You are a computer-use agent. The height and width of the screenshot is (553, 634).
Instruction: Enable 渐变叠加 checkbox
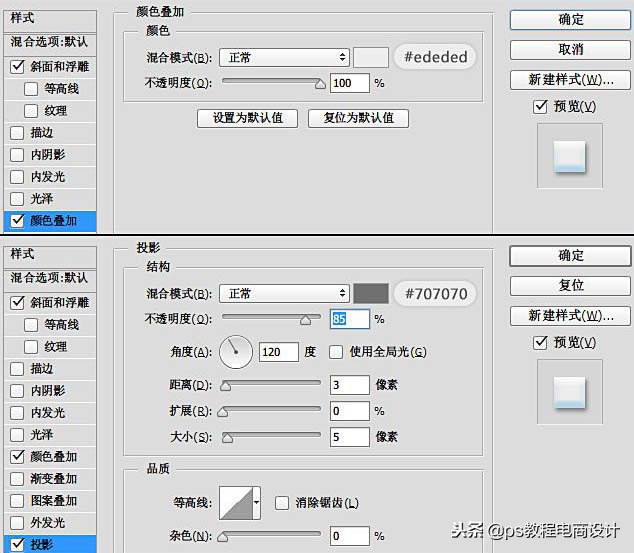[x=17, y=479]
